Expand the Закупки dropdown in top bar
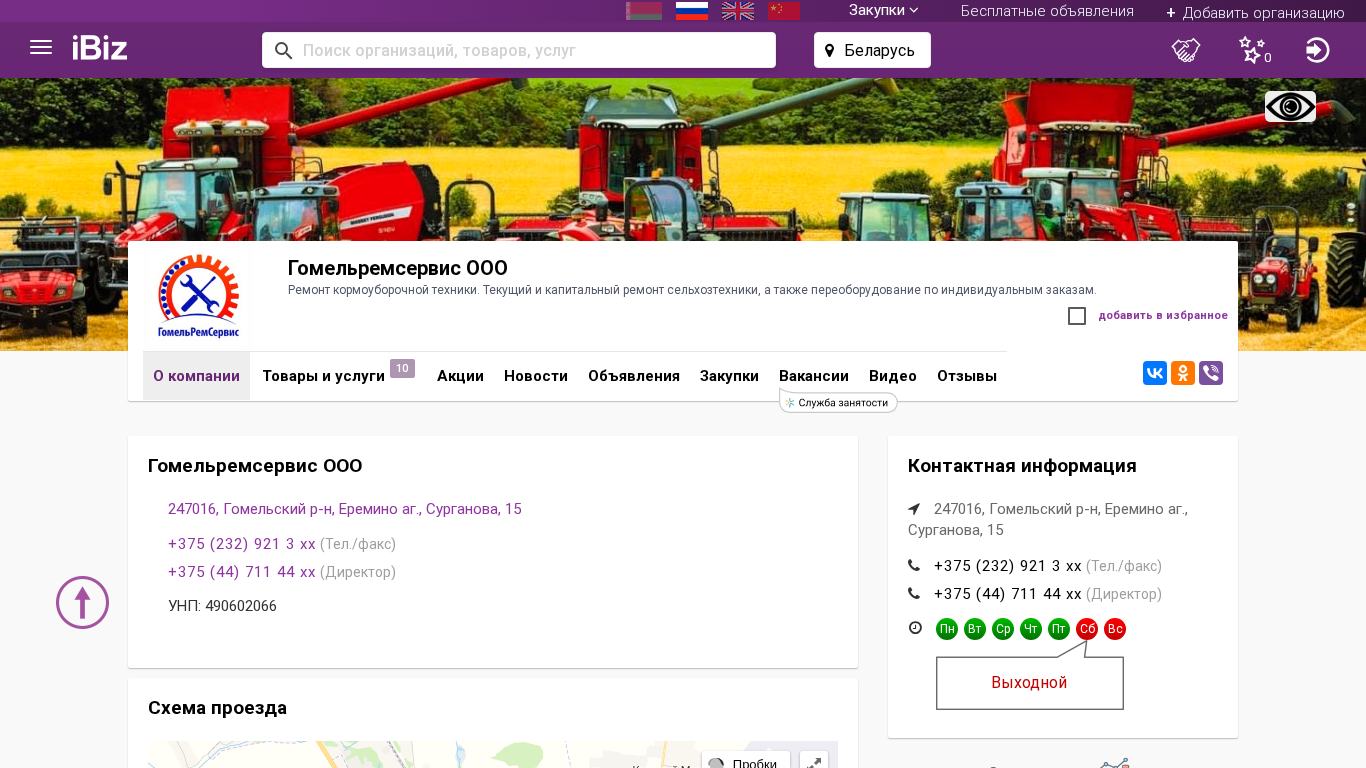 883,11
